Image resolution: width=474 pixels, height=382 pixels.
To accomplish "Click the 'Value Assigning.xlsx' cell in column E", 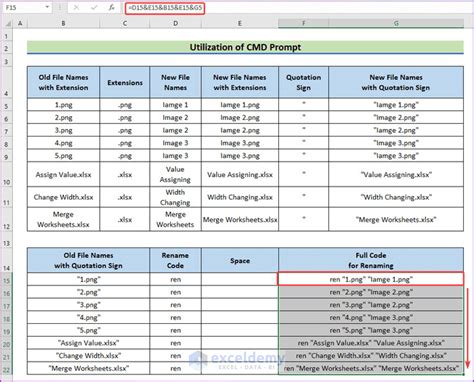I will (240, 174).
